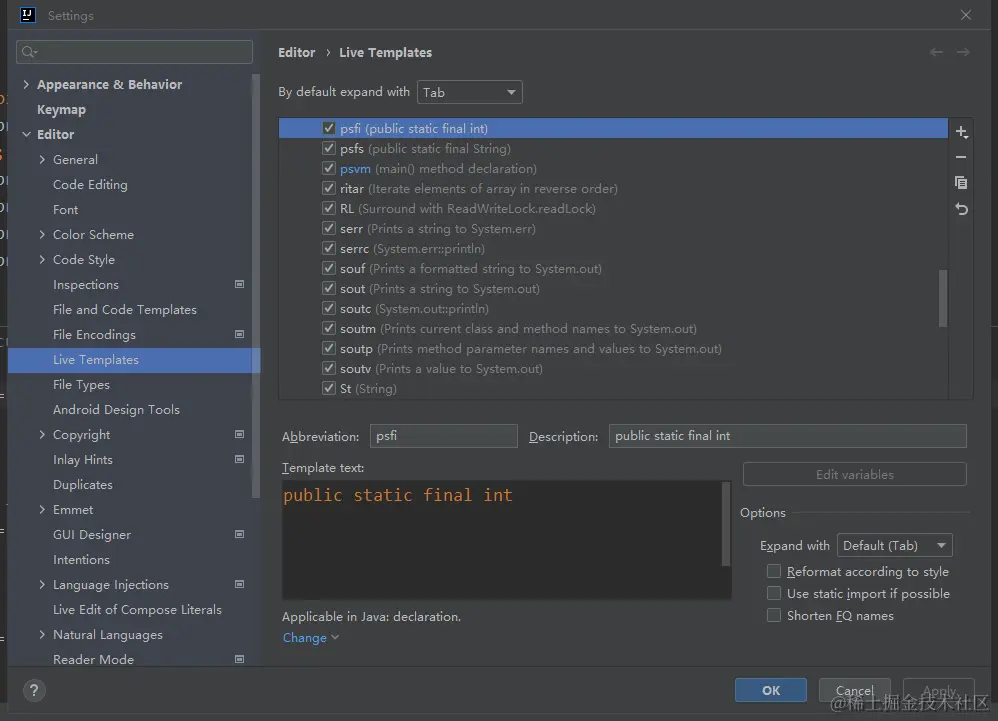Uncheck the psfs template checkbox
Image resolution: width=998 pixels, height=721 pixels.
tap(328, 148)
